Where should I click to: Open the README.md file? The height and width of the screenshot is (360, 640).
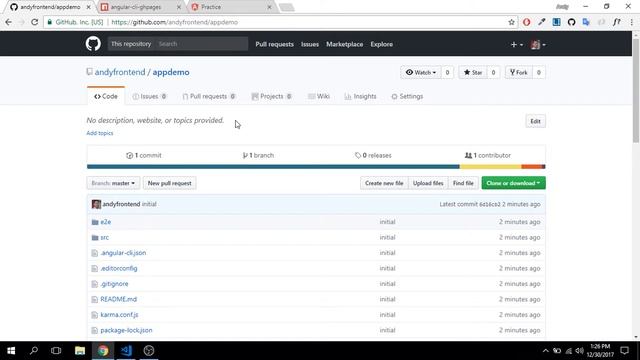(118, 299)
